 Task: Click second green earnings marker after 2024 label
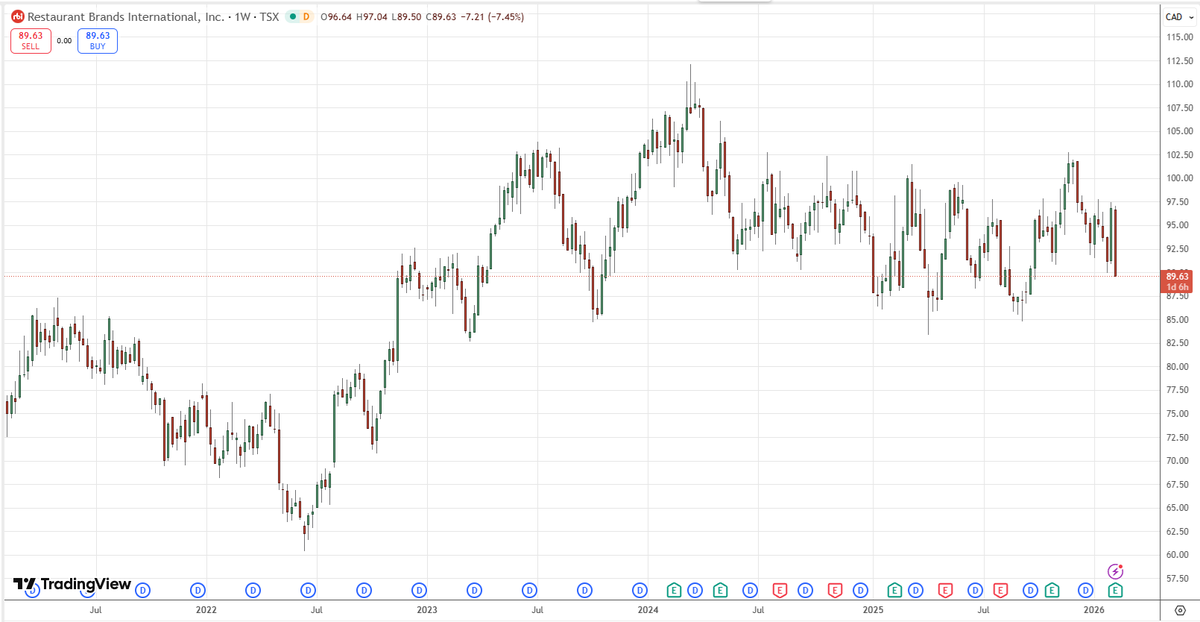[x=719, y=591]
